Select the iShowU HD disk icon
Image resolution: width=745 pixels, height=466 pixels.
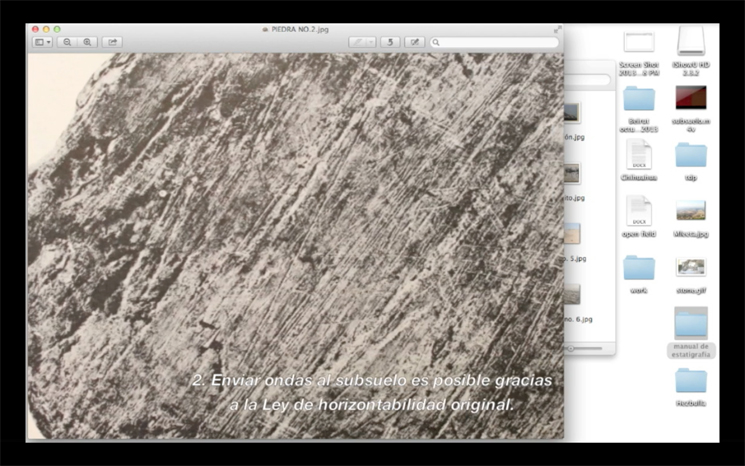[x=690, y=41]
